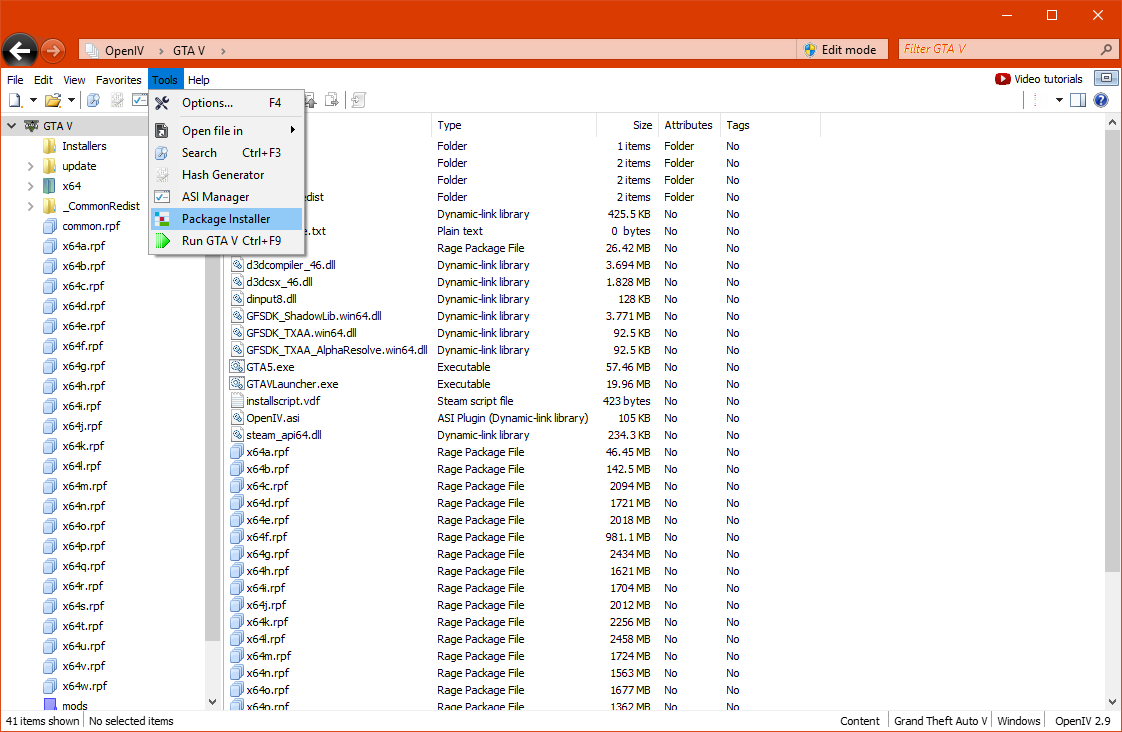Select the dinput8.dll file row

271,299
